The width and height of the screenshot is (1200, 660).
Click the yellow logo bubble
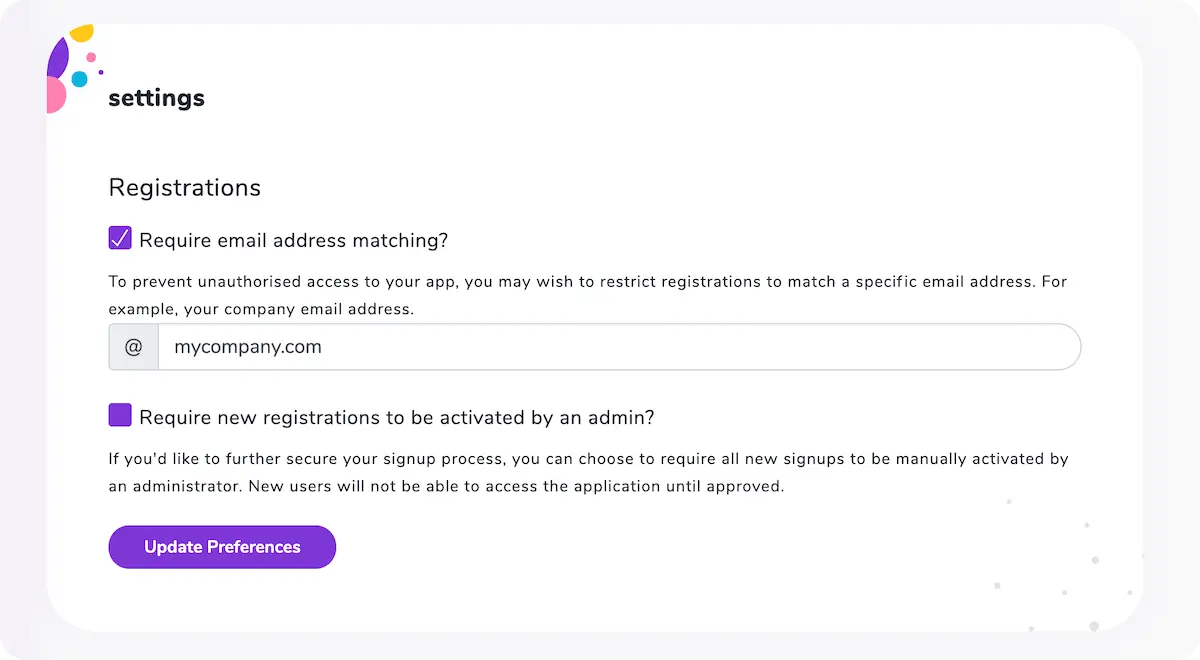point(83,33)
